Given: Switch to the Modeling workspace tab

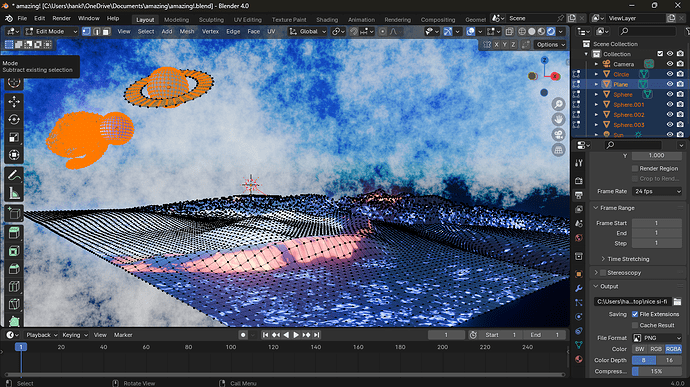Looking at the screenshot, I should point(176,20).
